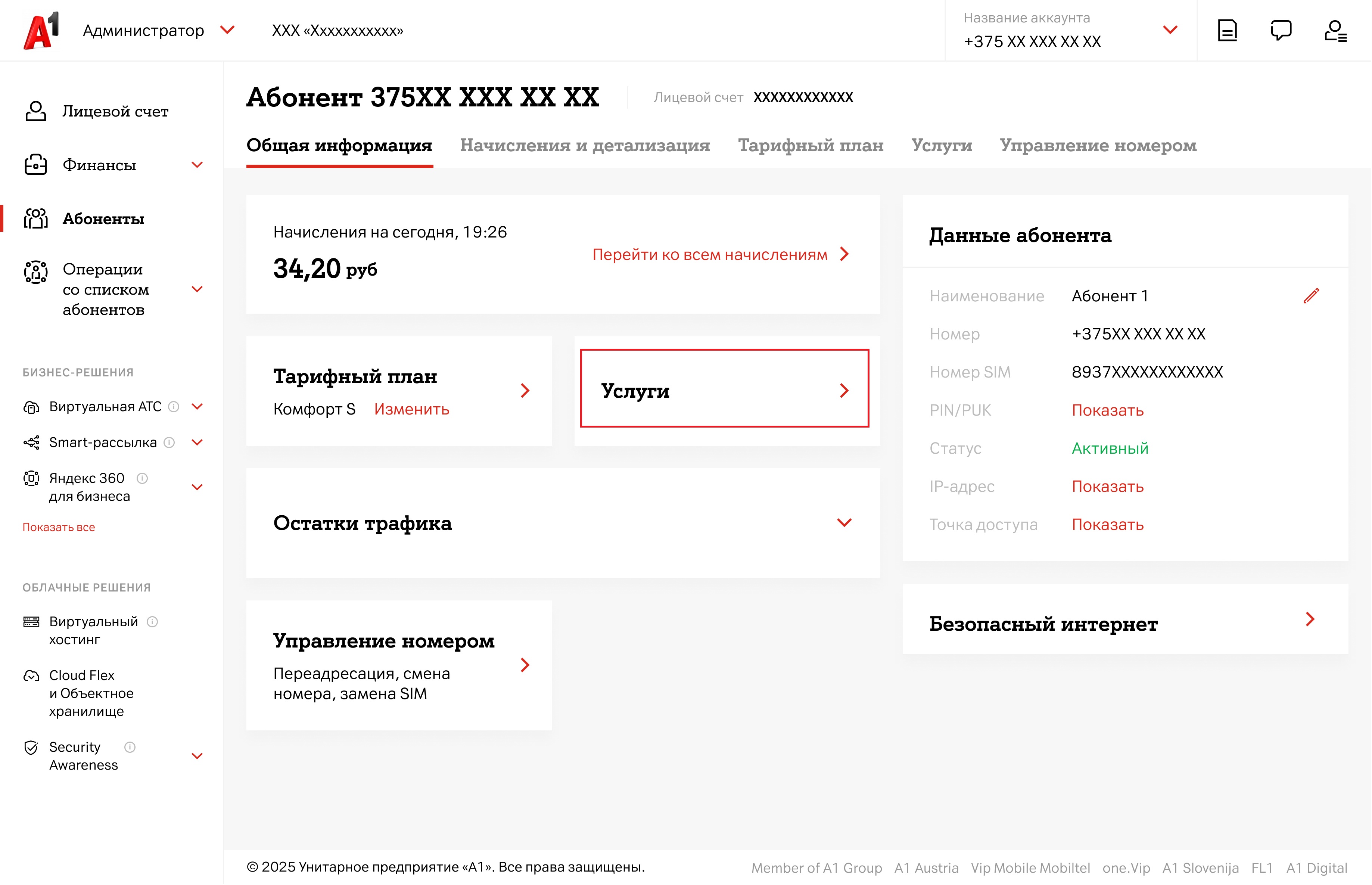Image resolution: width=1372 pixels, height=885 pixels.
Task: Open the chat messages icon
Action: (1281, 31)
